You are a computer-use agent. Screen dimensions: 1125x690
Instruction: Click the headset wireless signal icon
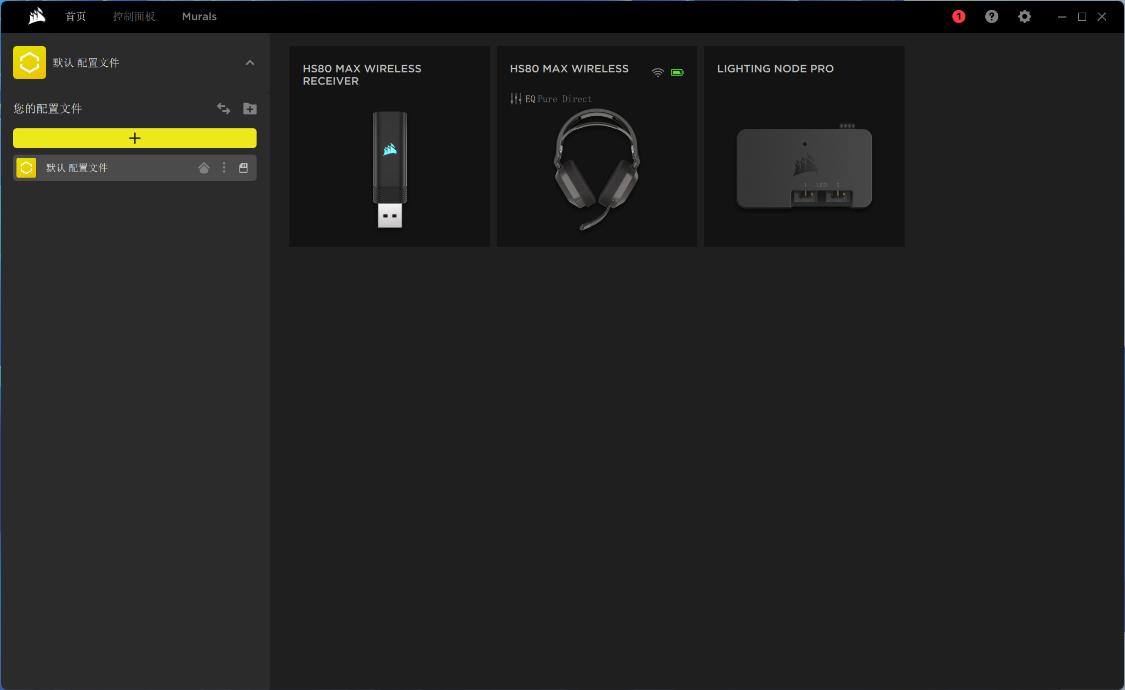coord(657,72)
